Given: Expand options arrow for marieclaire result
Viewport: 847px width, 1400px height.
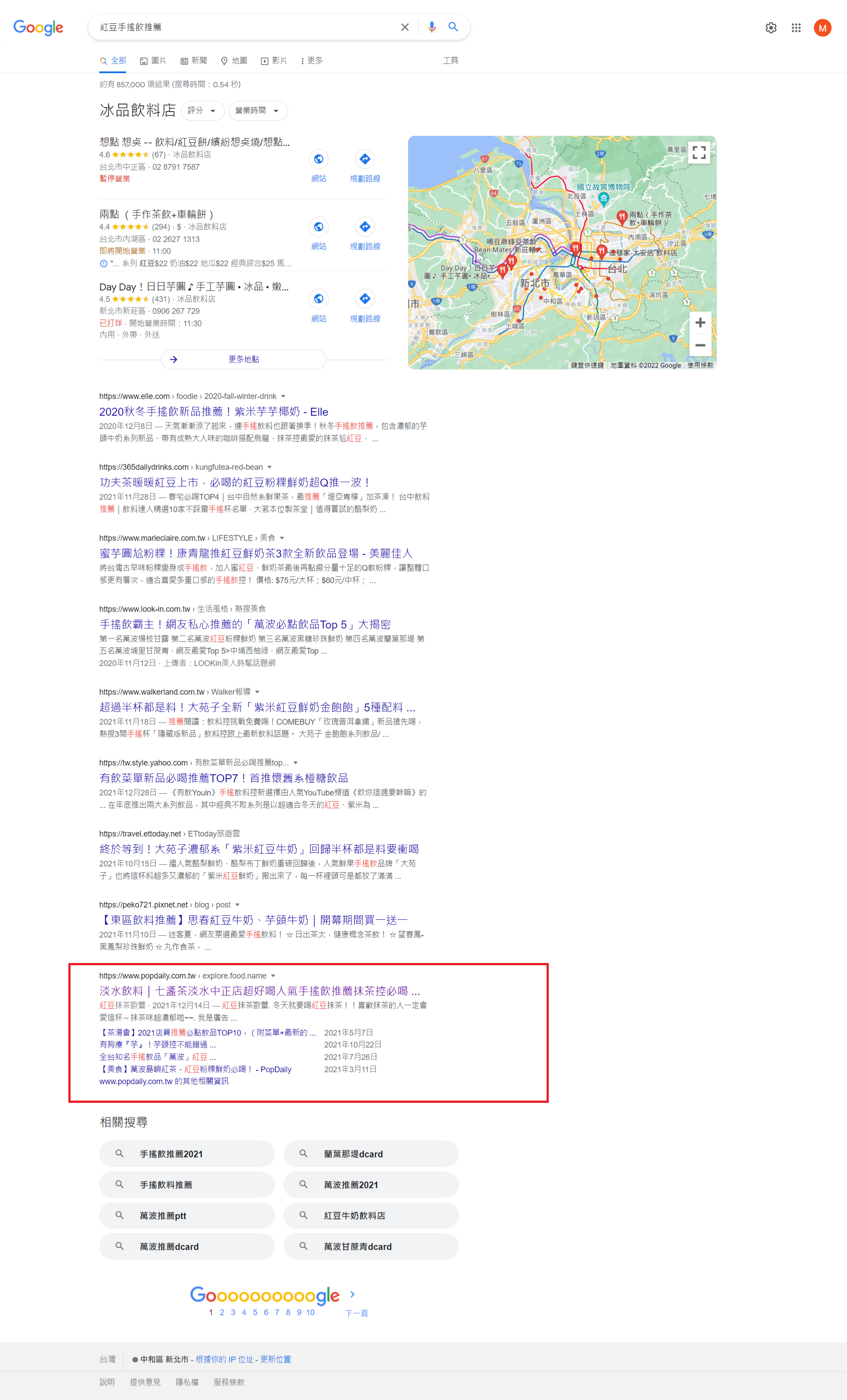Looking at the screenshot, I should 282,538.
